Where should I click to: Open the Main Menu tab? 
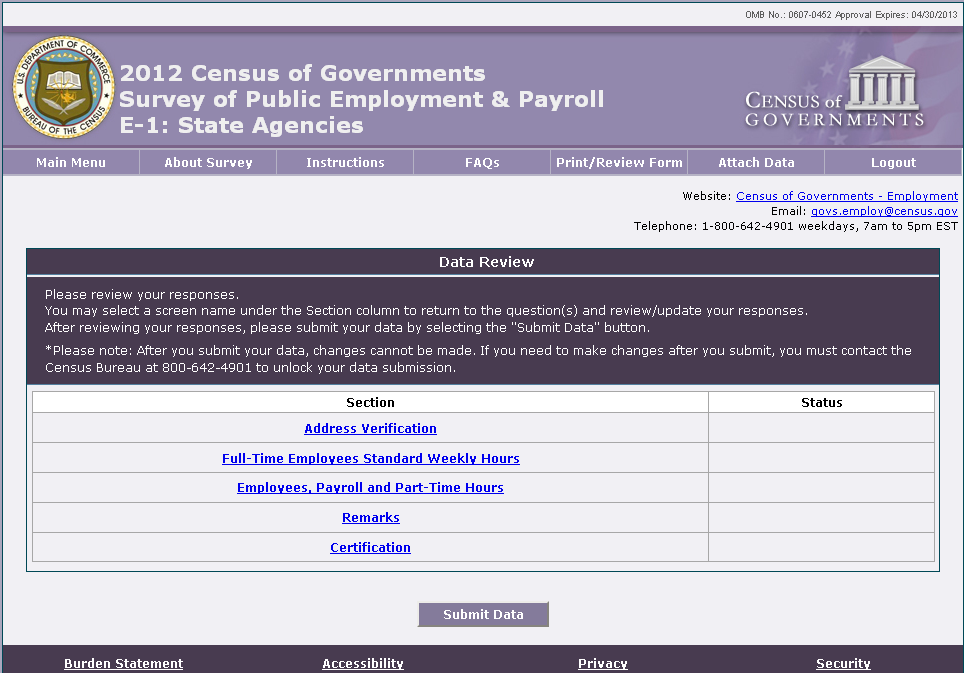tap(71, 162)
